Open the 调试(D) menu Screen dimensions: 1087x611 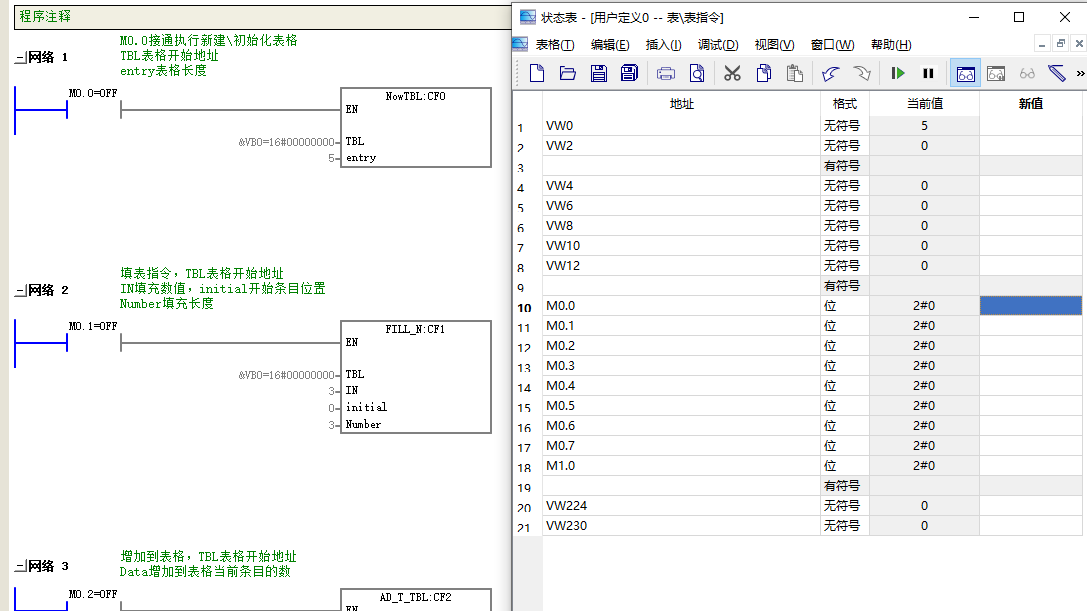pyautogui.click(x=718, y=45)
